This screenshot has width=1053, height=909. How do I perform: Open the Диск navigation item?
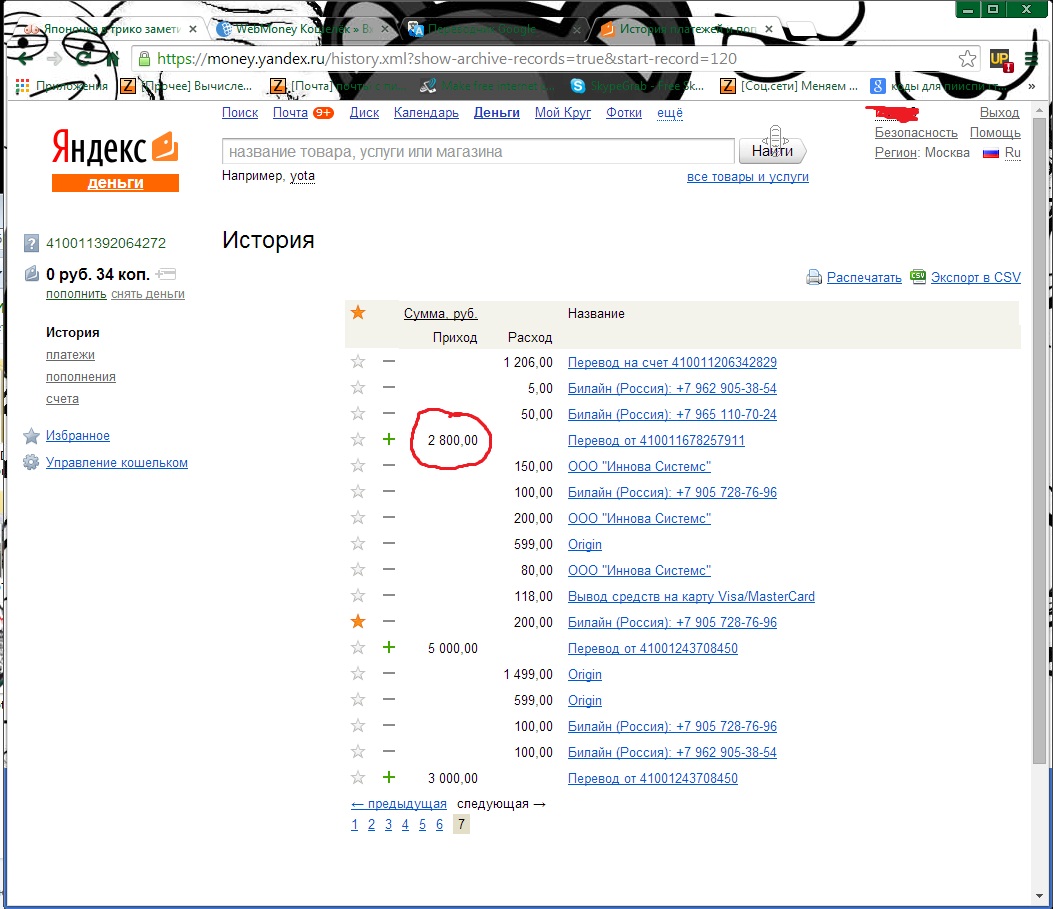pos(364,113)
